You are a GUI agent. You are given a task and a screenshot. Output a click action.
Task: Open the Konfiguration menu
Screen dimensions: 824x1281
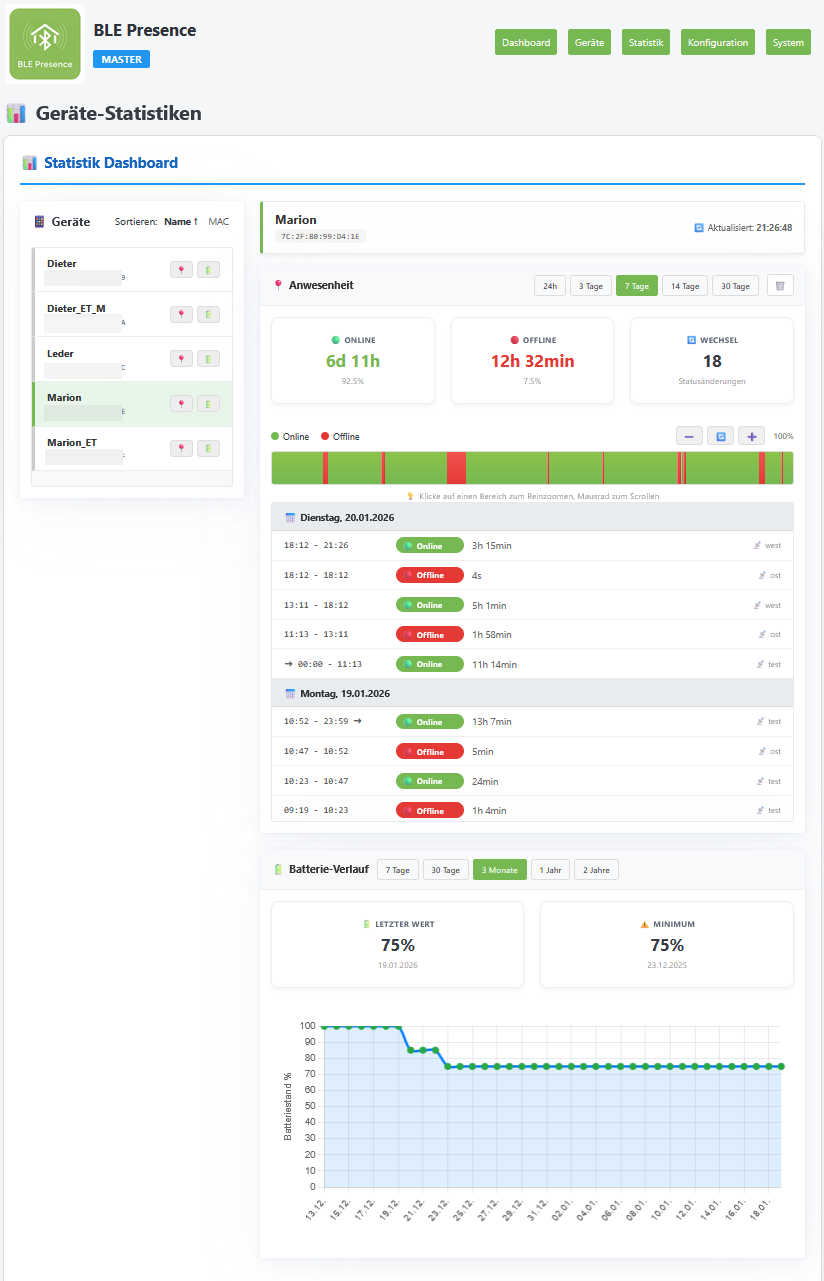(718, 42)
